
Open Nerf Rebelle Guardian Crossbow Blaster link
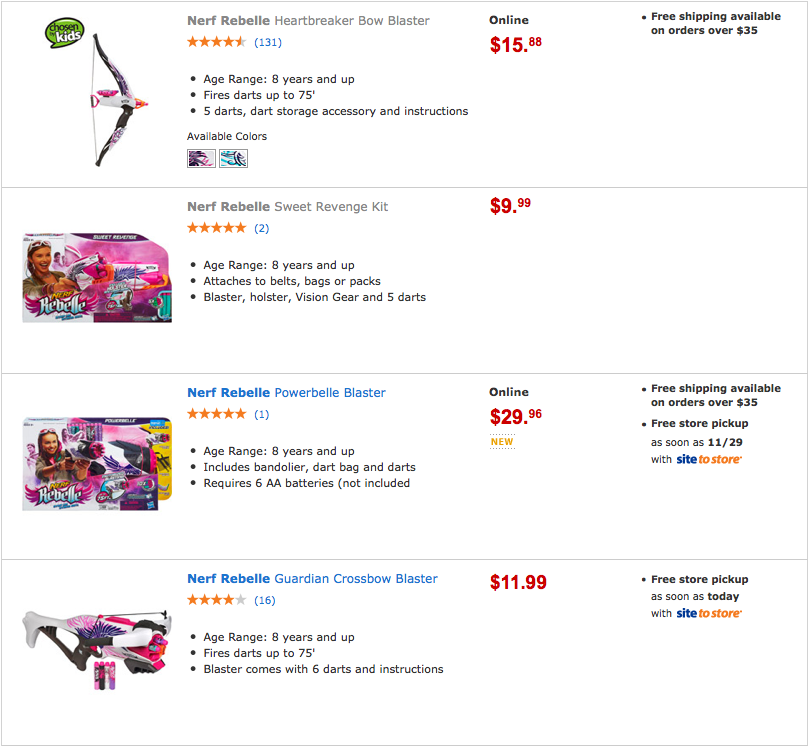pyautogui.click(x=312, y=579)
